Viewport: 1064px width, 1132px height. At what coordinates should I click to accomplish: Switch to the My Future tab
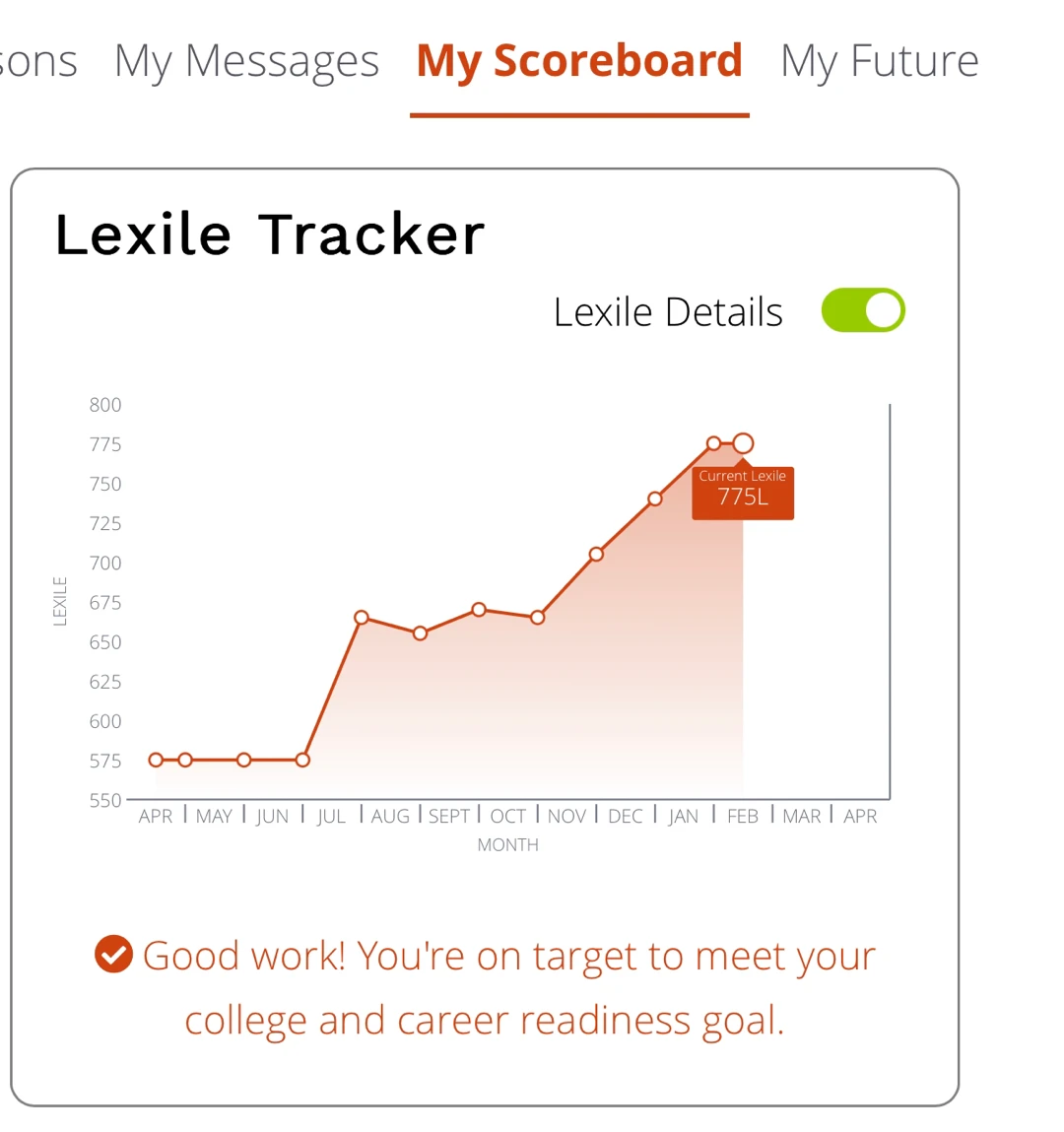click(879, 61)
